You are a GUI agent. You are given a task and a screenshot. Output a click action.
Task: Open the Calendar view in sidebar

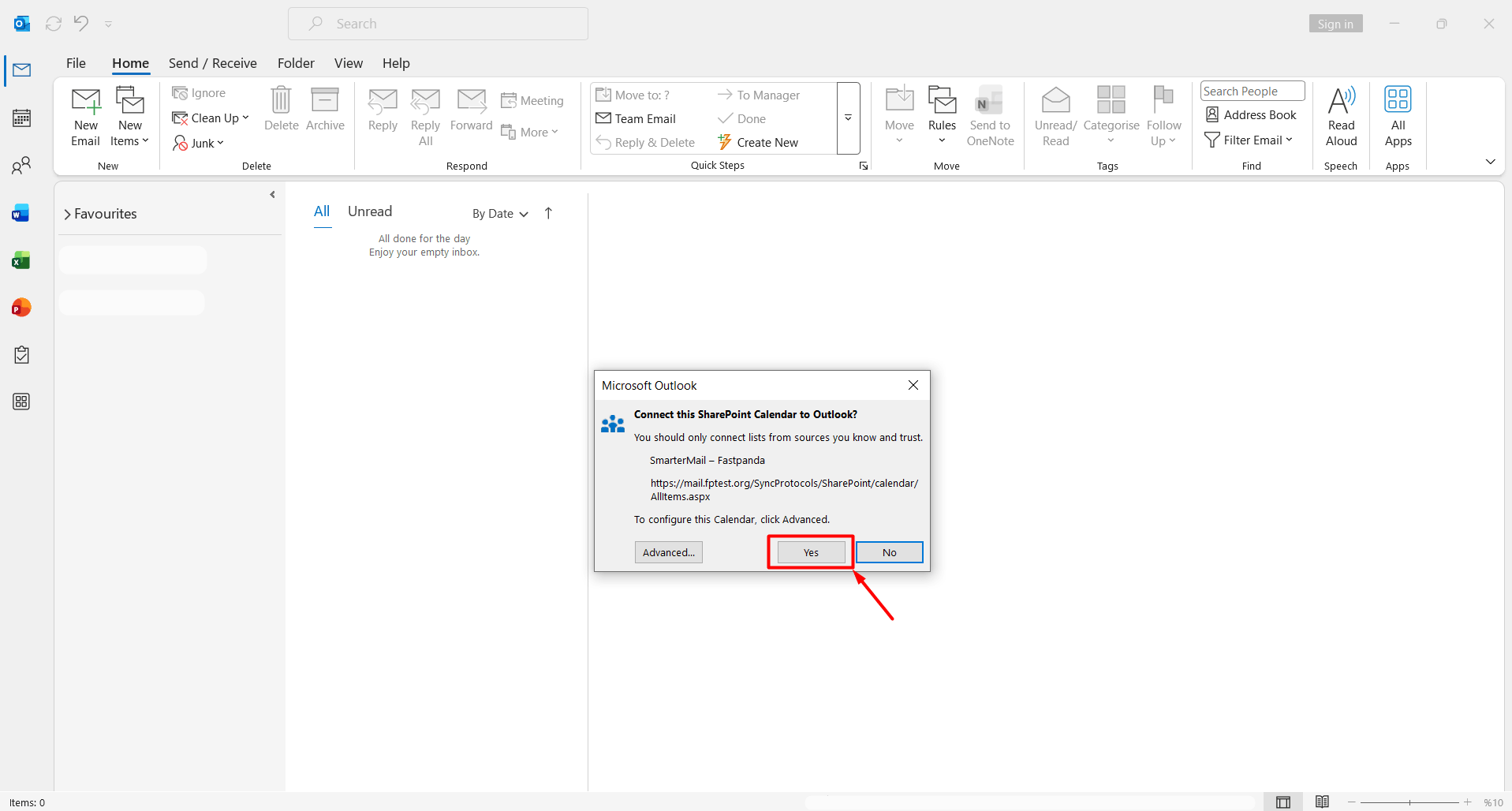22,118
